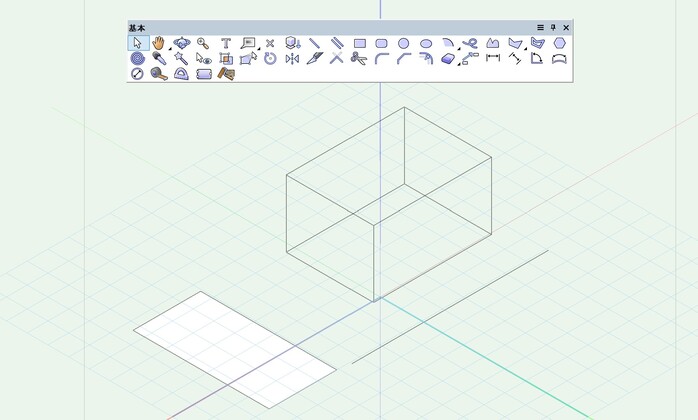Activate the Clip eraser tool
The width and height of the screenshot is (698, 420).
click(x=449, y=59)
